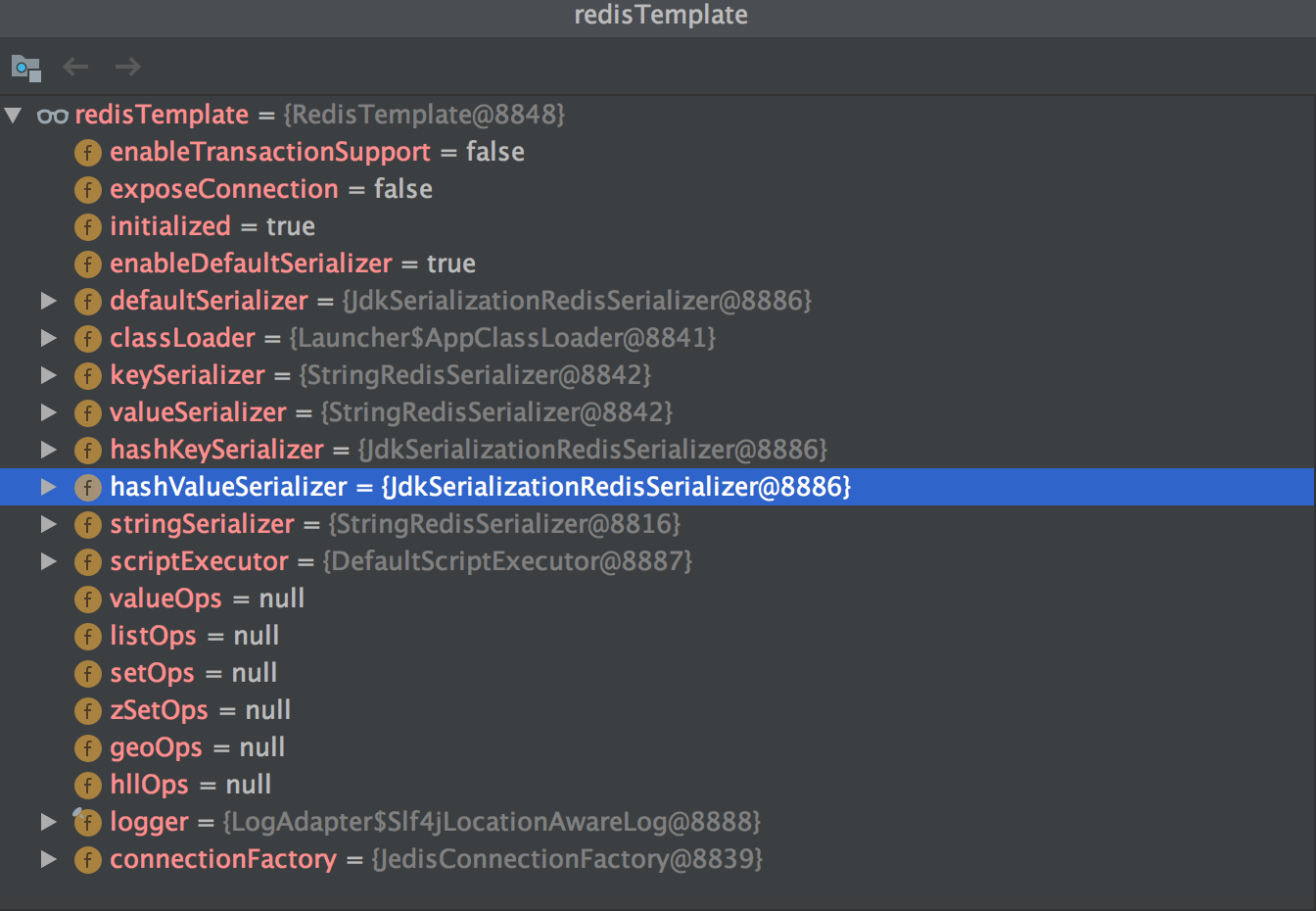Click field icon of hashKeySerializer
The width and height of the screenshot is (1316, 911).
point(88,451)
